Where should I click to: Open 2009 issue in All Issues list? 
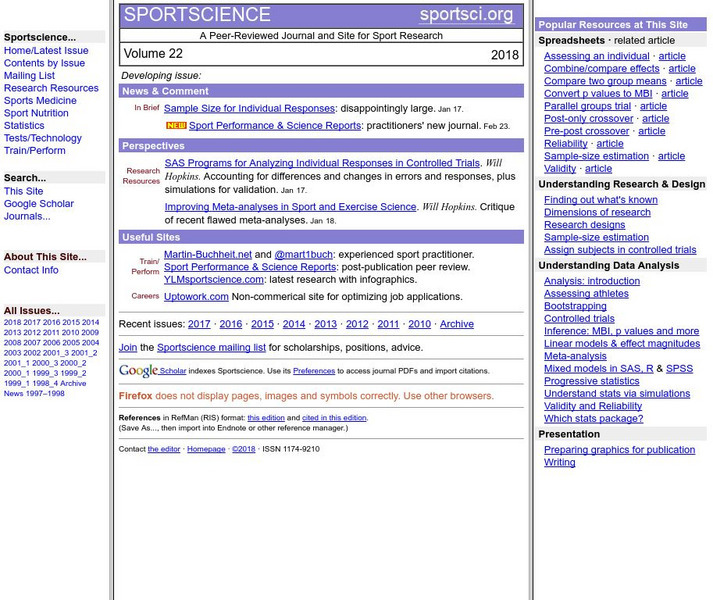click(x=90, y=333)
